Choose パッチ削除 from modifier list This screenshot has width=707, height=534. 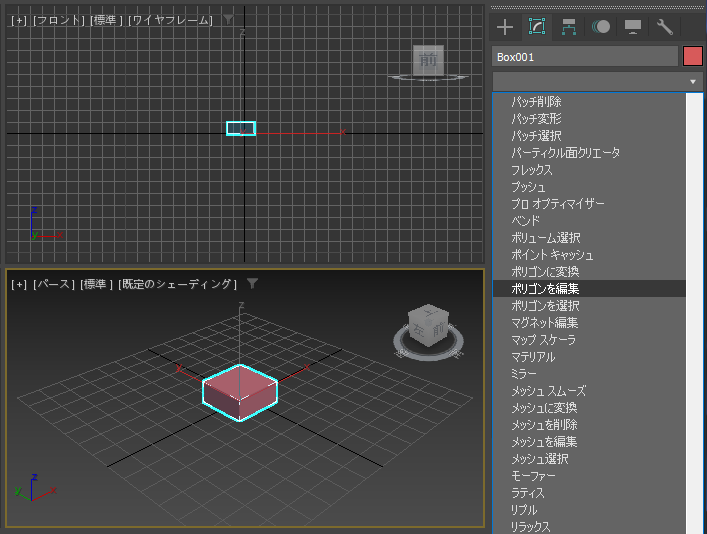coord(589,101)
